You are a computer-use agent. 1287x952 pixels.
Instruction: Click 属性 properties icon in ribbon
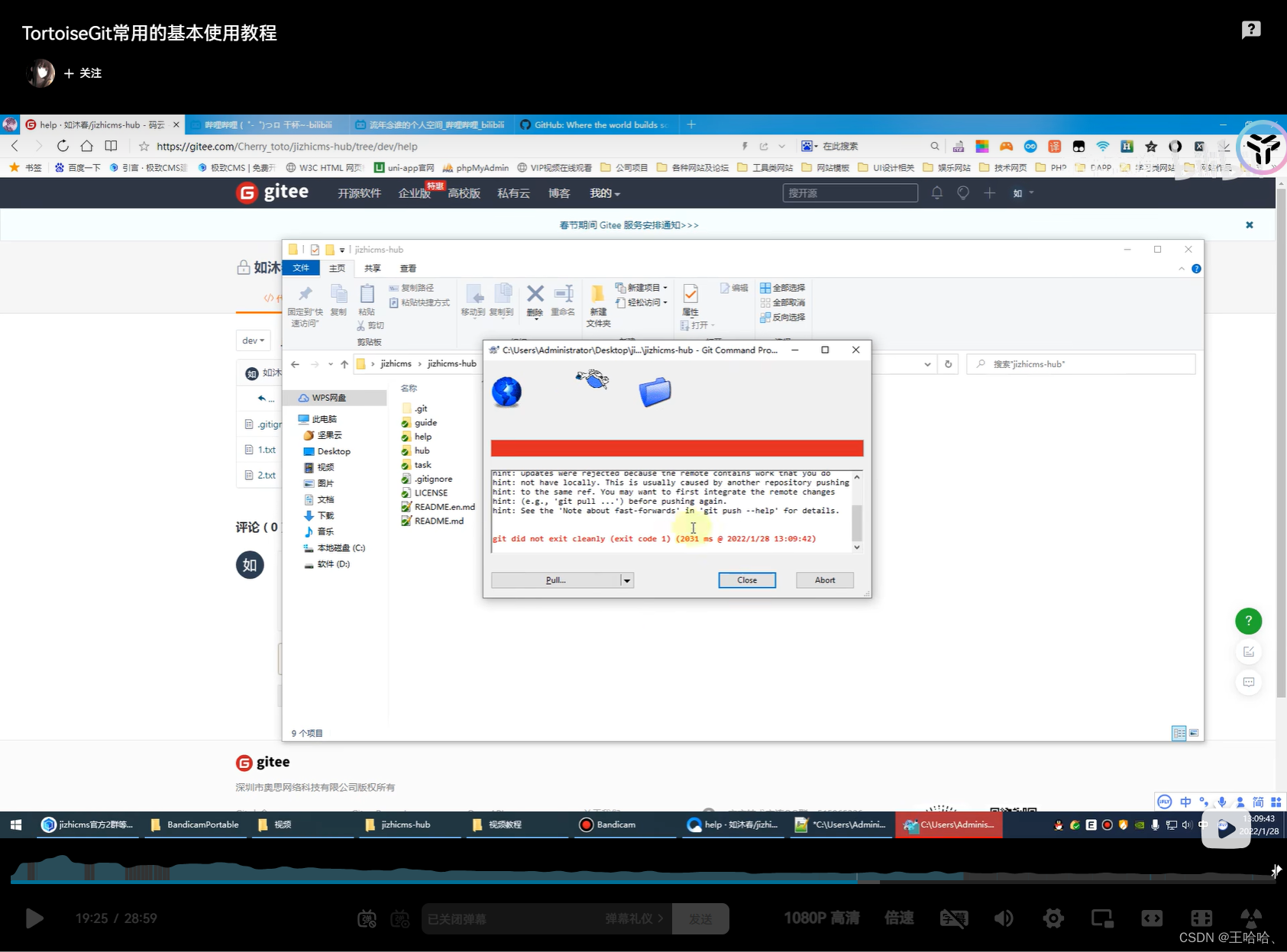click(x=690, y=301)
